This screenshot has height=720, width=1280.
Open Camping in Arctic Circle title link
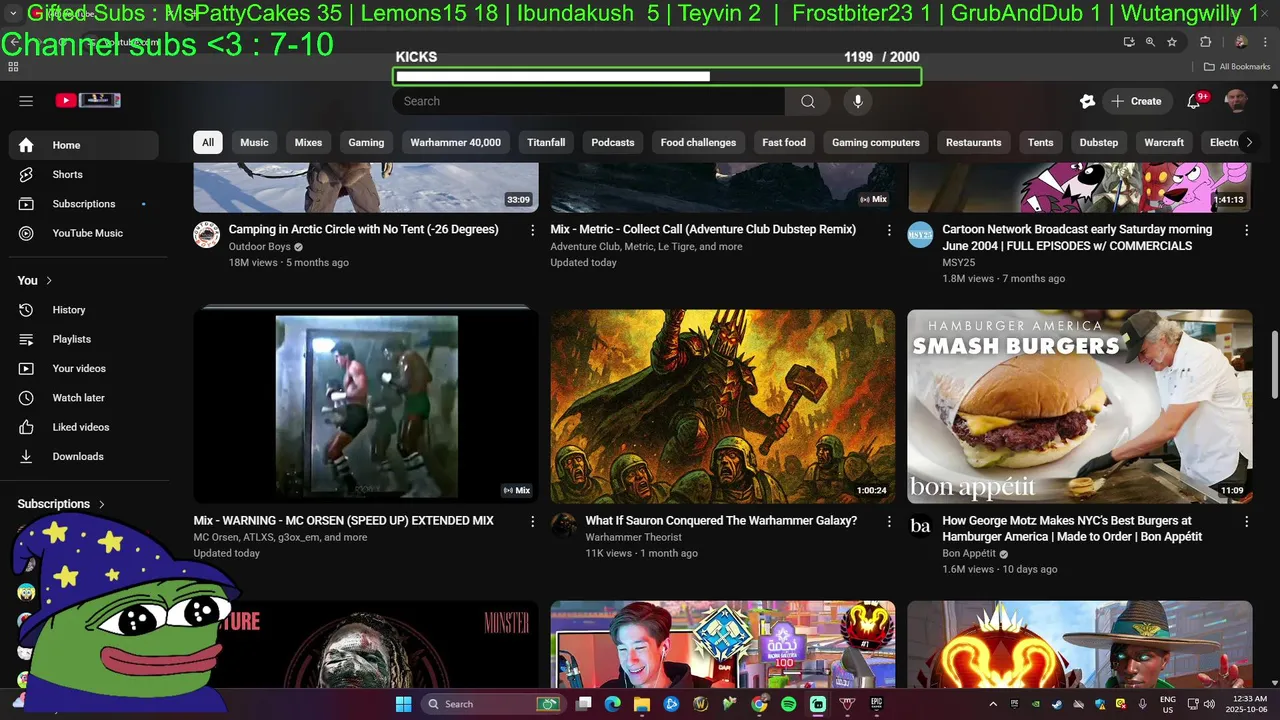pyautogui.click(x=364, y=229)
